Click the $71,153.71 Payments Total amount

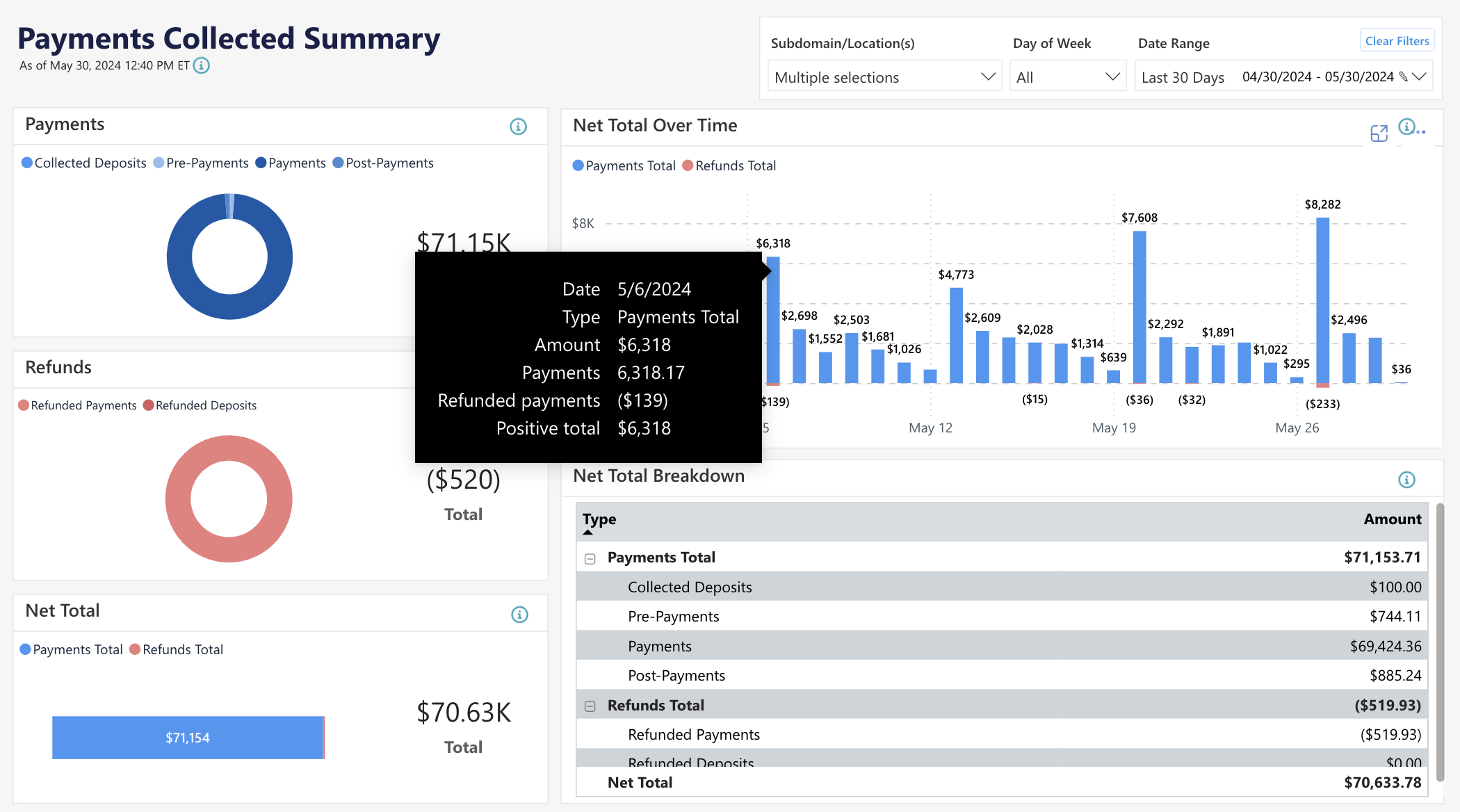pyautogui.click(x=1382, y=557)
